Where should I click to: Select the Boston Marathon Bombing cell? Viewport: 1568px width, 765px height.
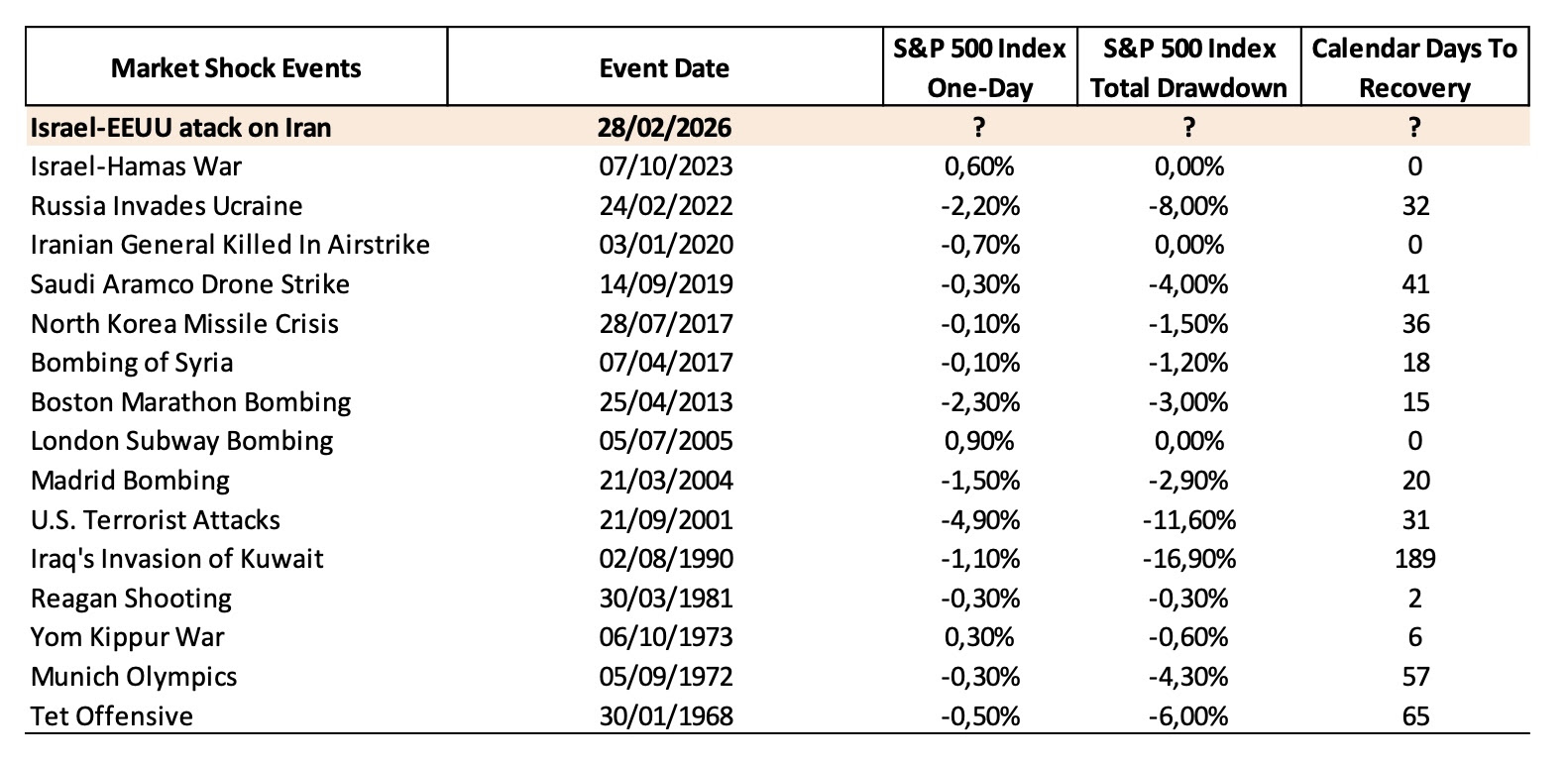click(191, 402)
